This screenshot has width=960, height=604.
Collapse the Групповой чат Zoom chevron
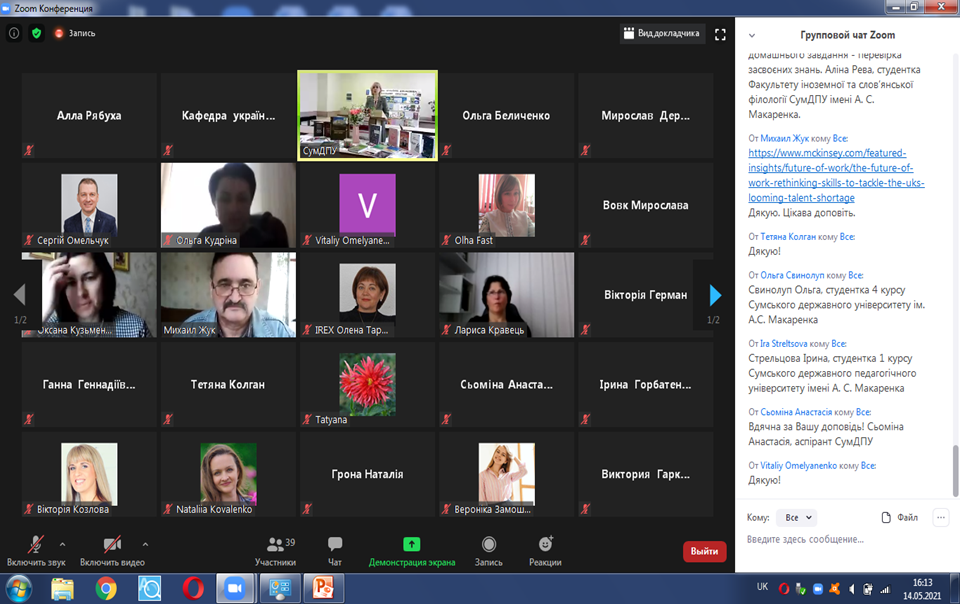tap(752, 35)
